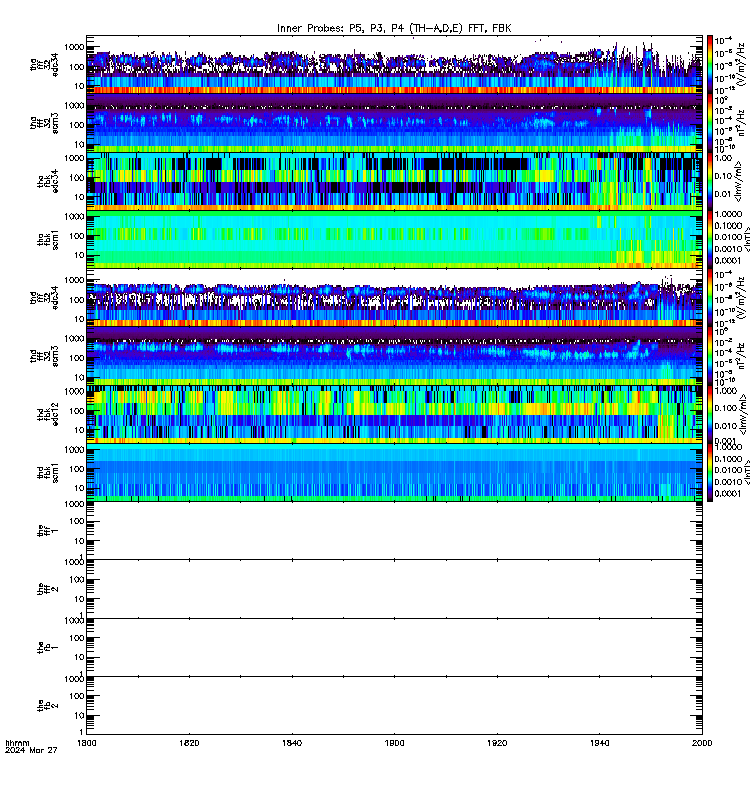Screen dimensions: 750x800
Task: Click the 'the fb 2' panel label
Action: [x=48, y=706]
